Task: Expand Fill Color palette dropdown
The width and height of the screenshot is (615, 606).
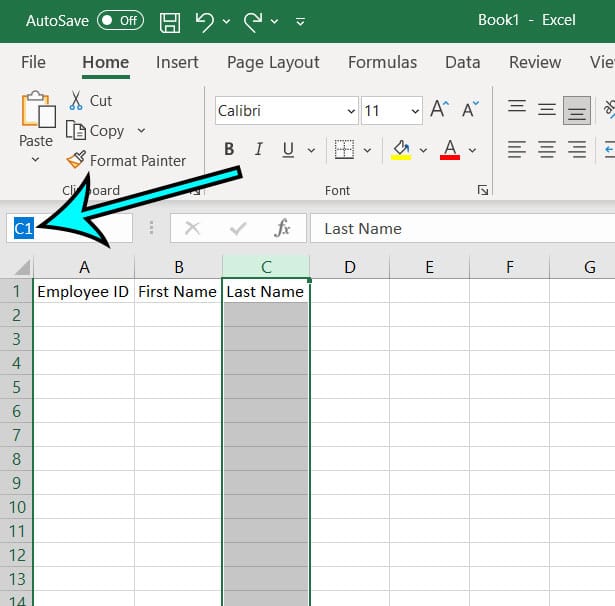Action: pos(423,150)
